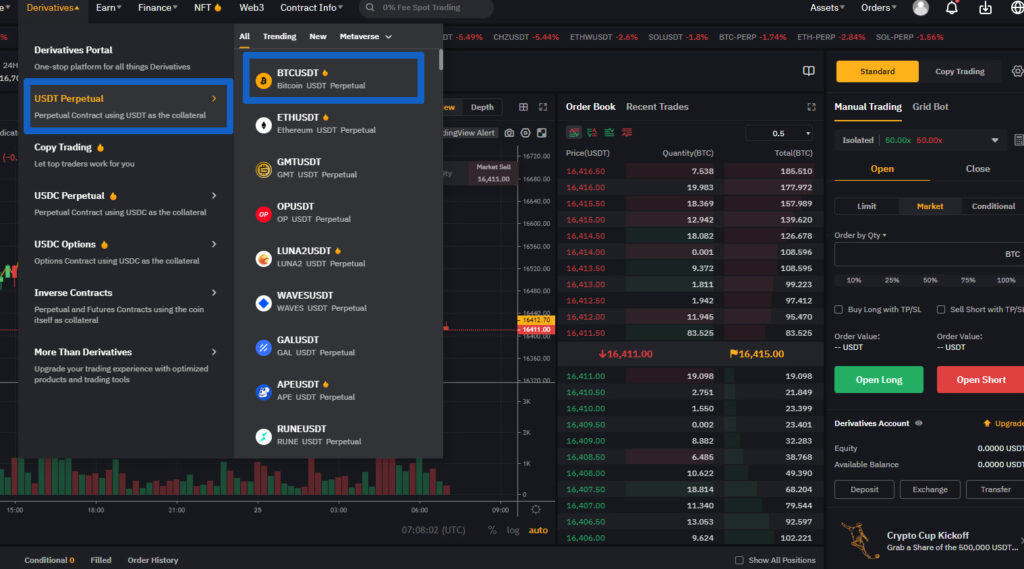Open the notifications bell
The height and width of the screenshot is (569, 1024).
(x=952, y=8)
